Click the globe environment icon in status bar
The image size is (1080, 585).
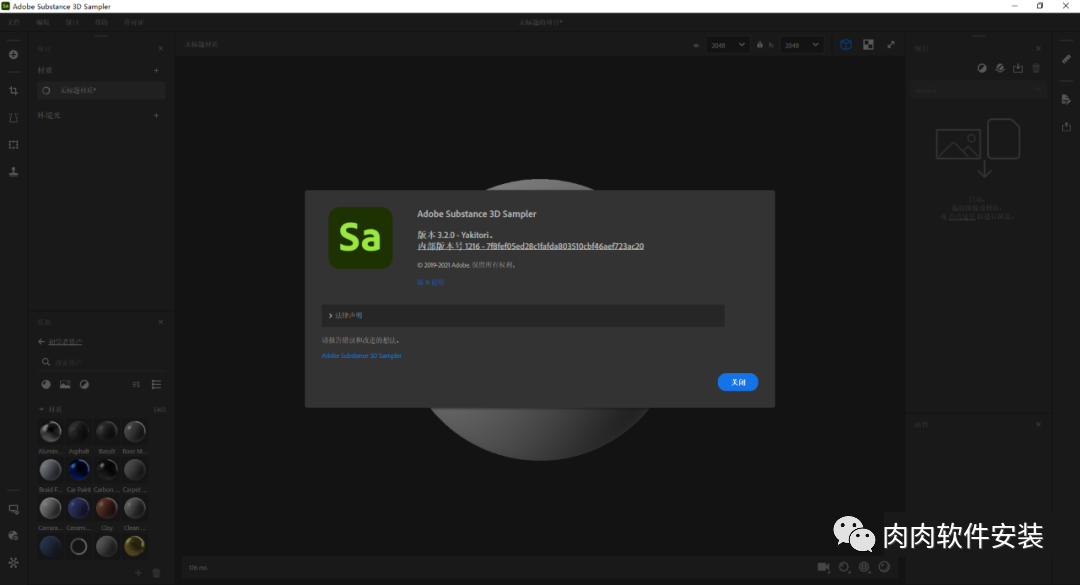(x=864, y=567)
